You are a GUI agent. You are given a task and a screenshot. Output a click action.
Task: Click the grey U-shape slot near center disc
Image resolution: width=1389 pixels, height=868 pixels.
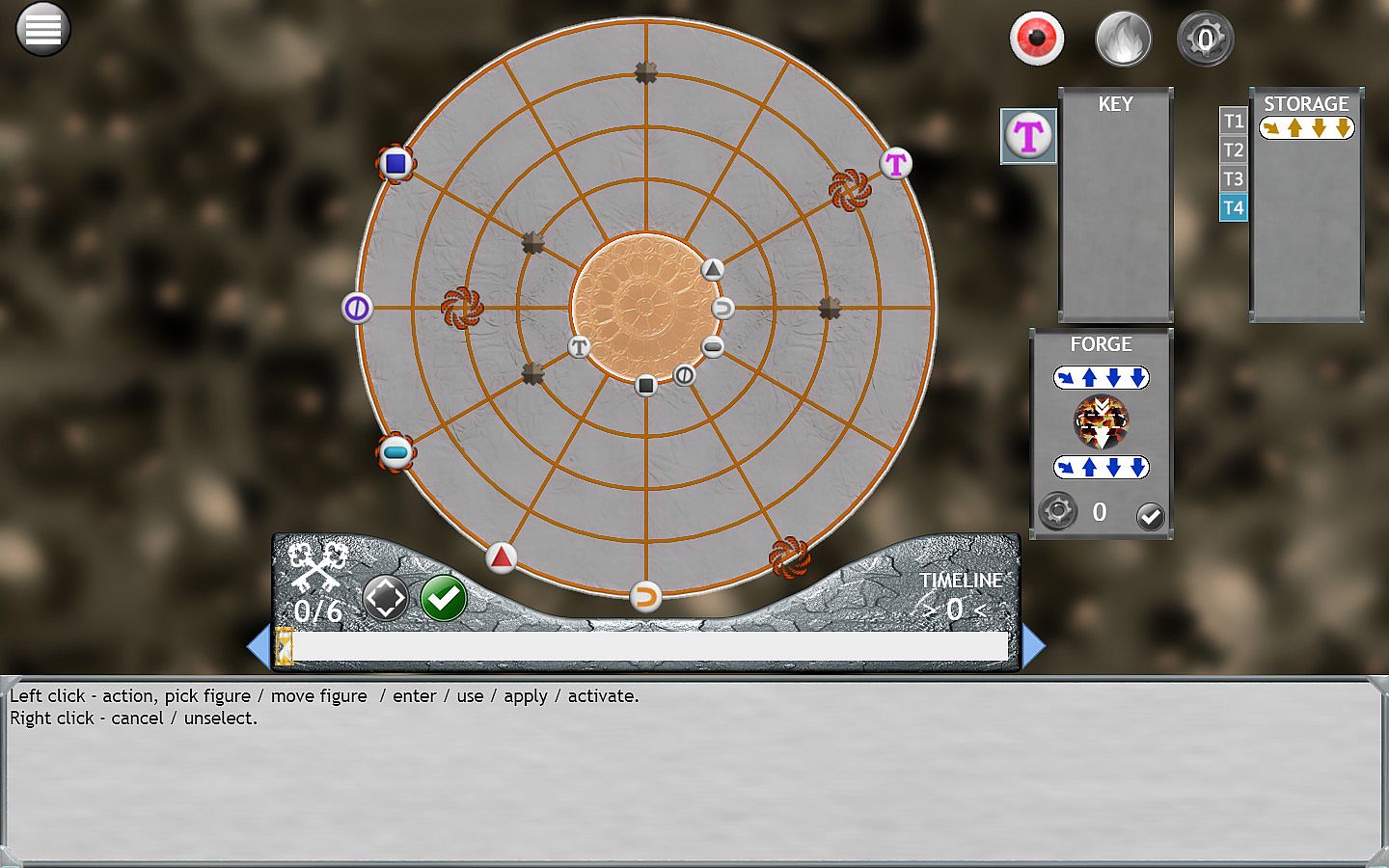click(722, 309)
